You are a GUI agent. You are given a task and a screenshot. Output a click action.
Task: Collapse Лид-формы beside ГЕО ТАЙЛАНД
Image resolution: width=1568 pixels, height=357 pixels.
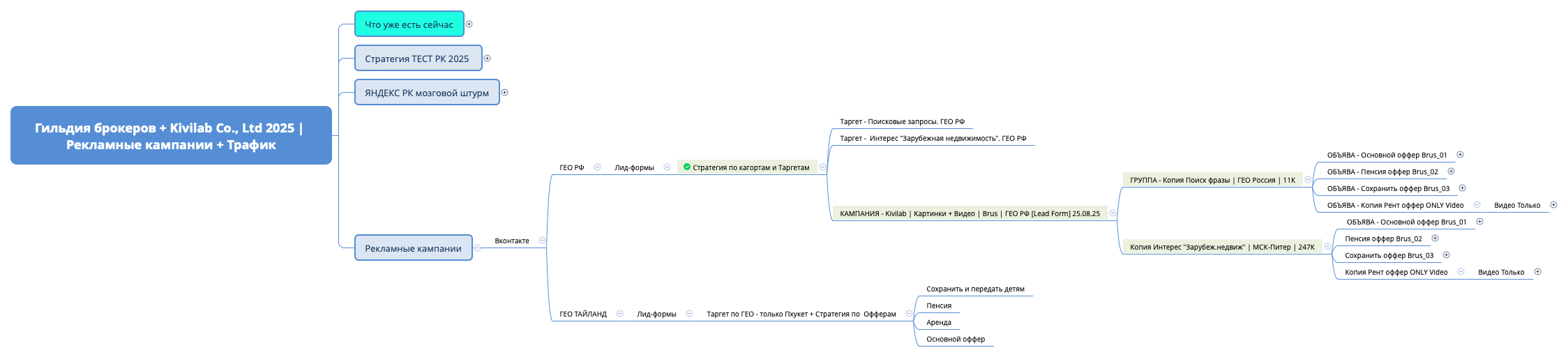click(x=690, y=314)
